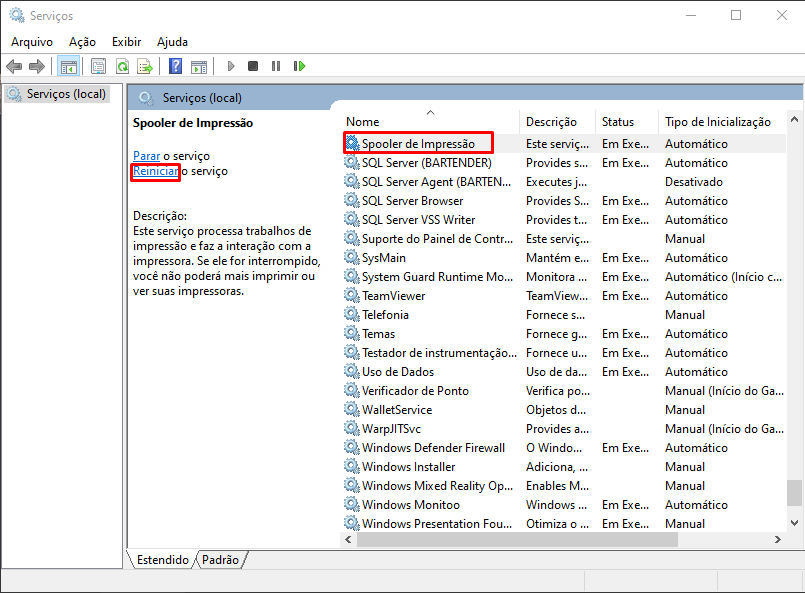Click the Refresh toolbar icon

pos(122,66)
